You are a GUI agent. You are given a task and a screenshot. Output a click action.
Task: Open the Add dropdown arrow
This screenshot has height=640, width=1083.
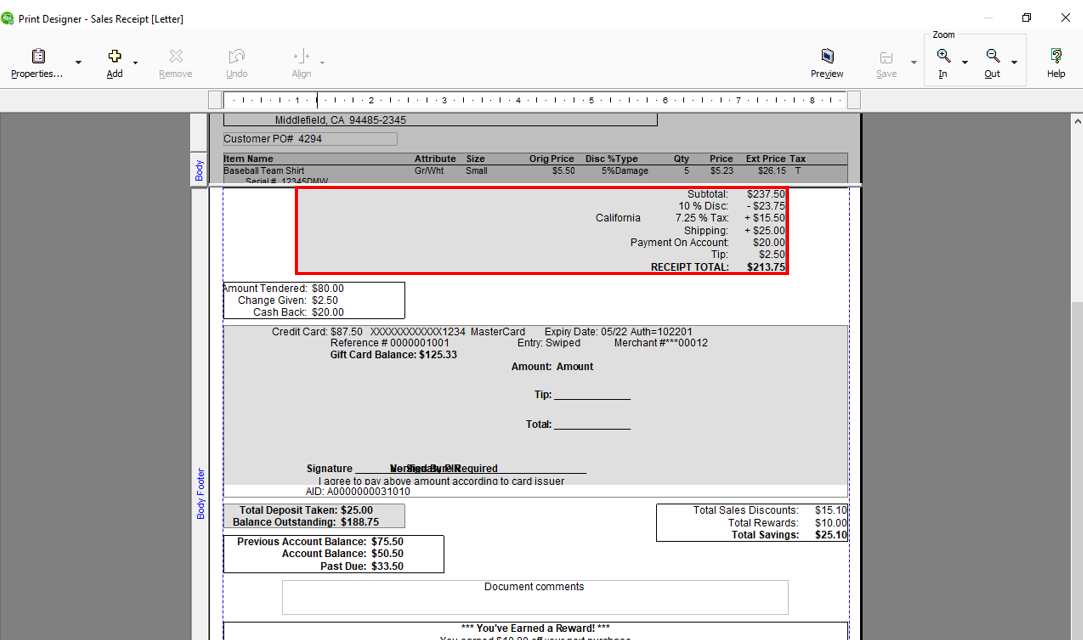134,64
